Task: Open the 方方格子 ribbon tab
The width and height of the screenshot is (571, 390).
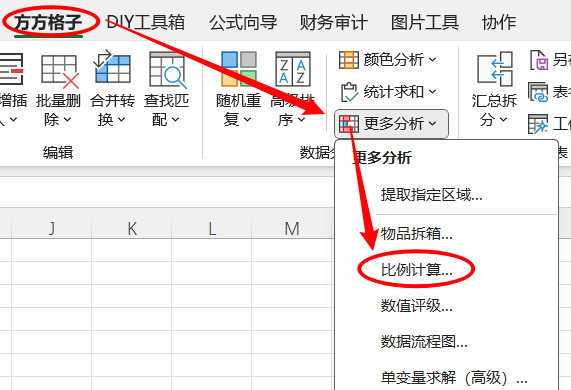Action: pos(48,22)
